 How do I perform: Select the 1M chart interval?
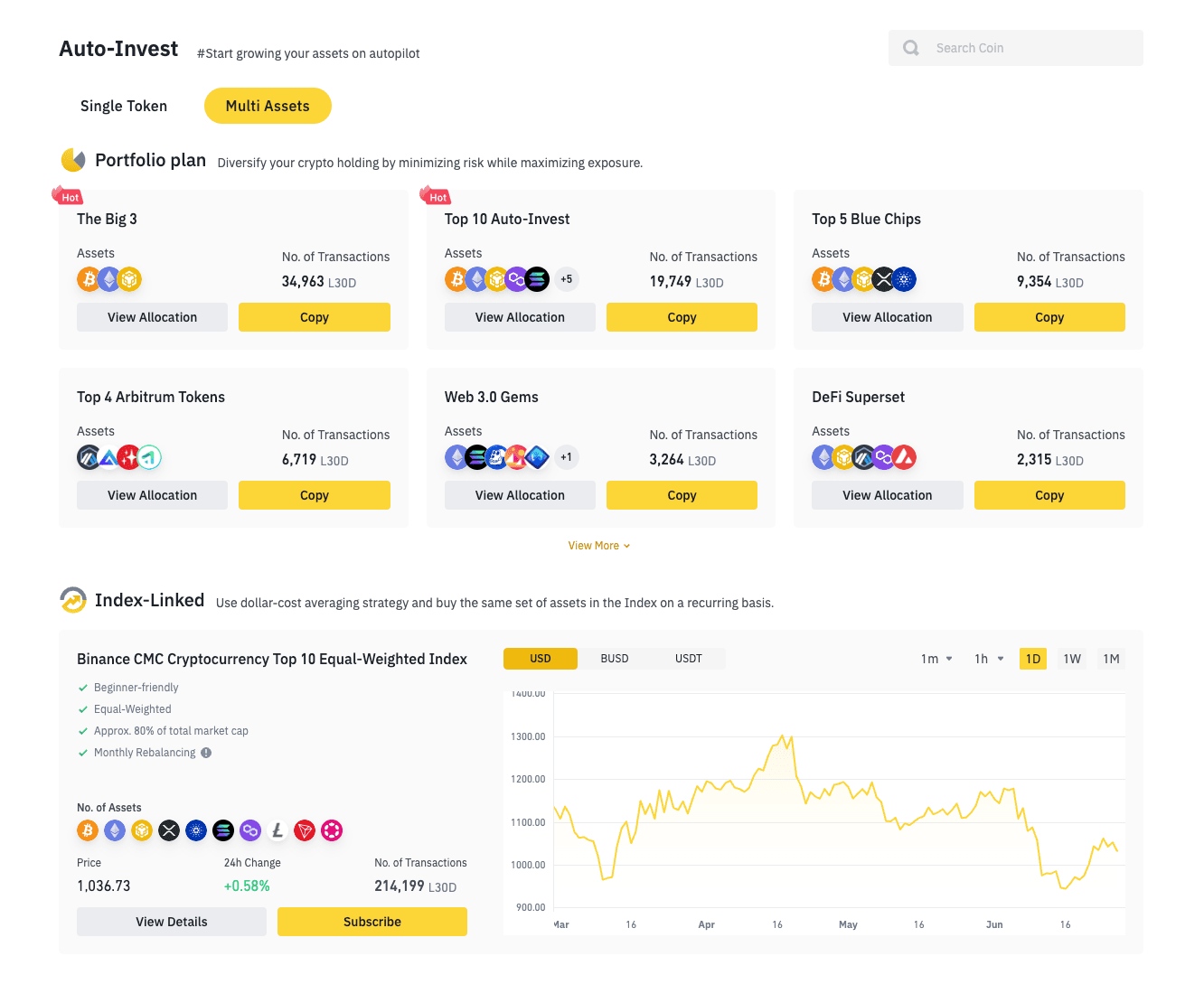1112,659
